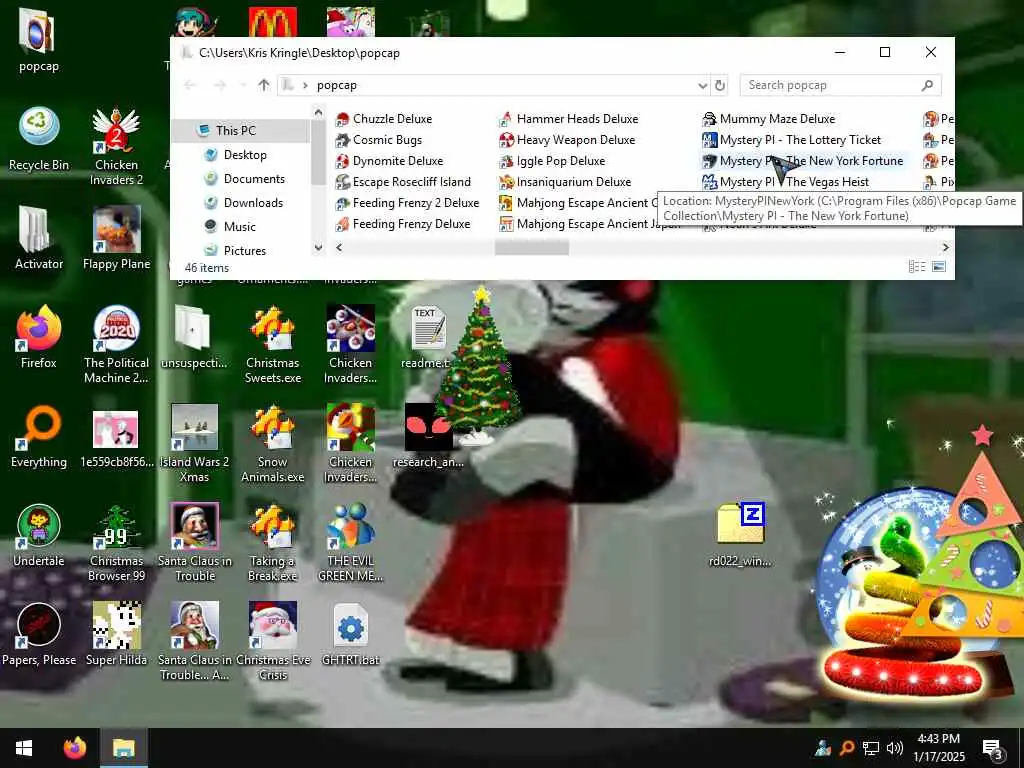Open the Recycle Bin icon
The width and height of the screenshot is (1024, 768).
(x=39, y=139)
